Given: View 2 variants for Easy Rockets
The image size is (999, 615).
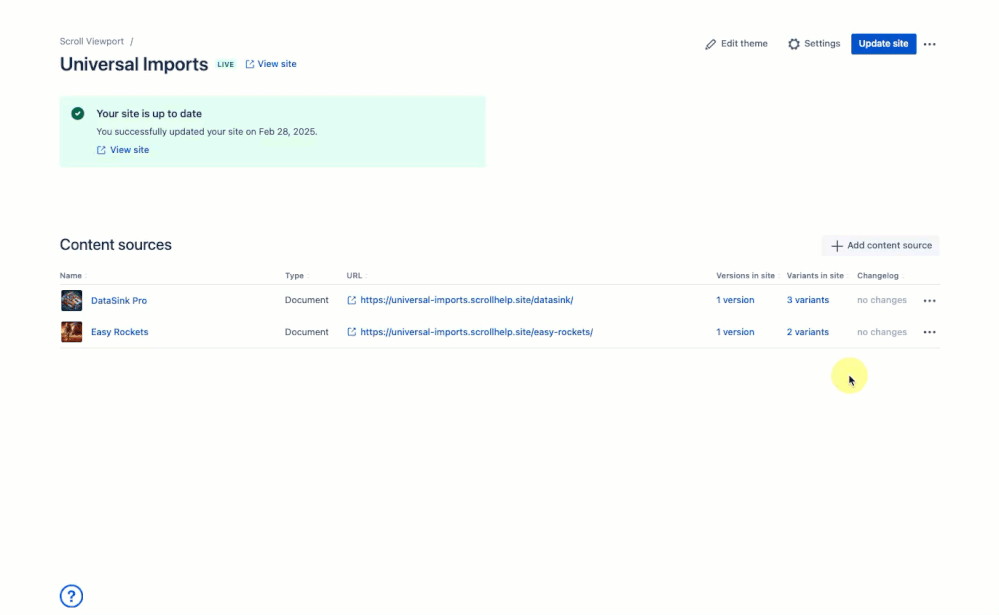Looking at the screenshot, I should (x=808, y=332).
